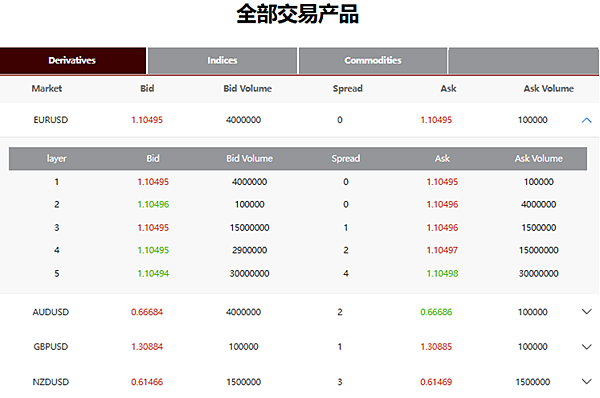
Task: Select the NZDUSD market name
Action: pyautogui.click(x=51, y=382)
